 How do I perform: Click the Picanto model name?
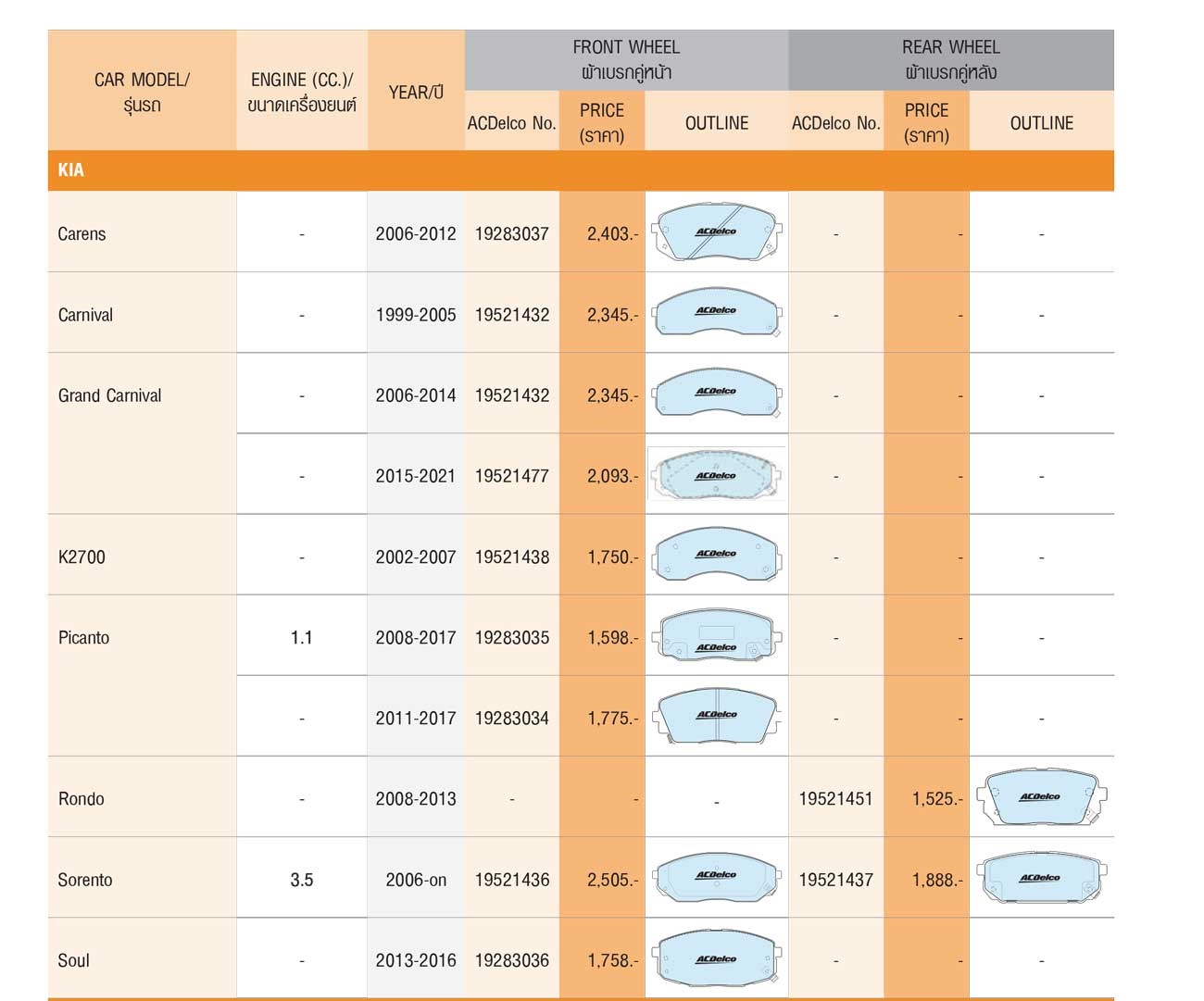point(83,637)
